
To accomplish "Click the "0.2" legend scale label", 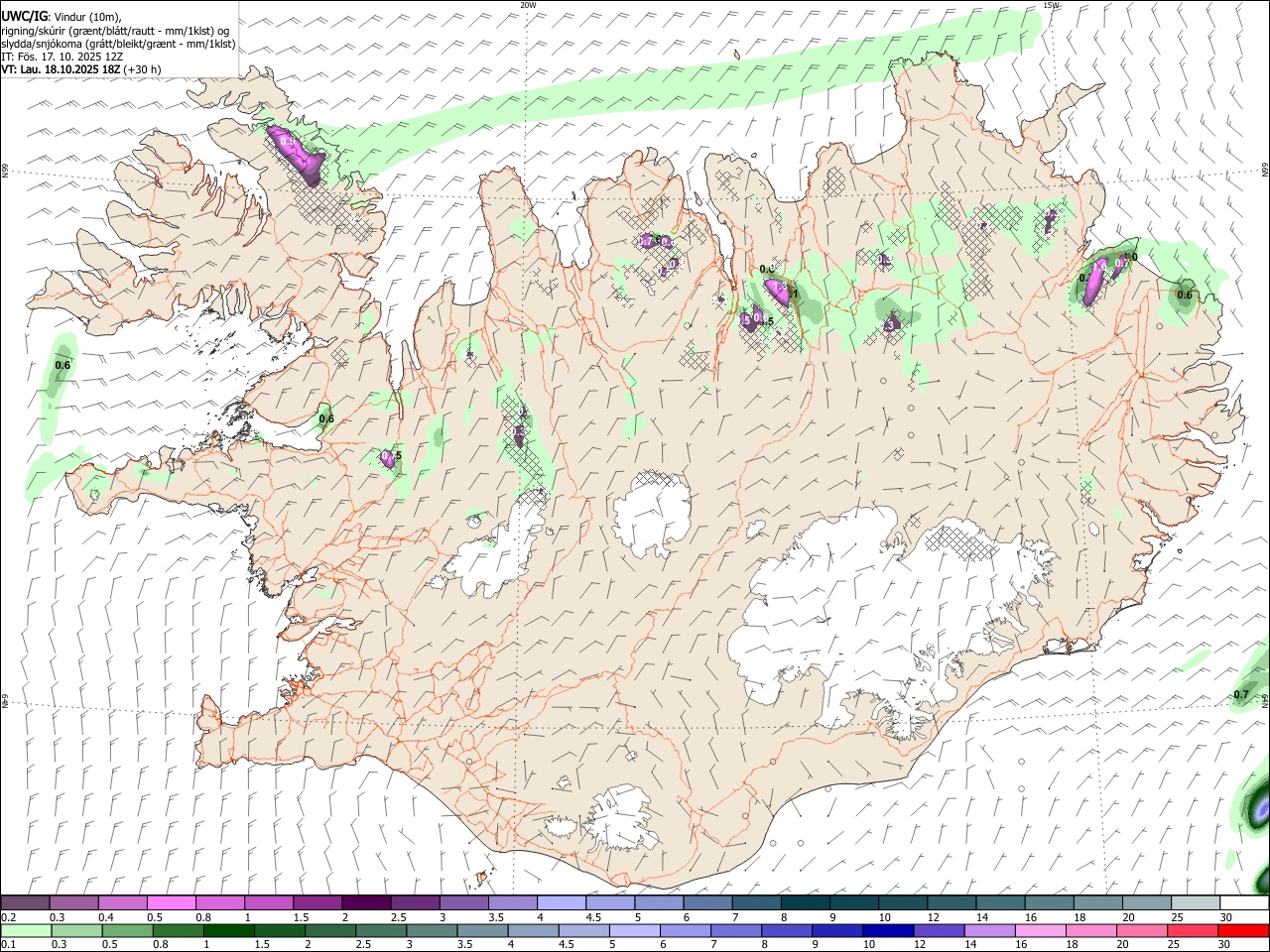I will coord(8,917).
